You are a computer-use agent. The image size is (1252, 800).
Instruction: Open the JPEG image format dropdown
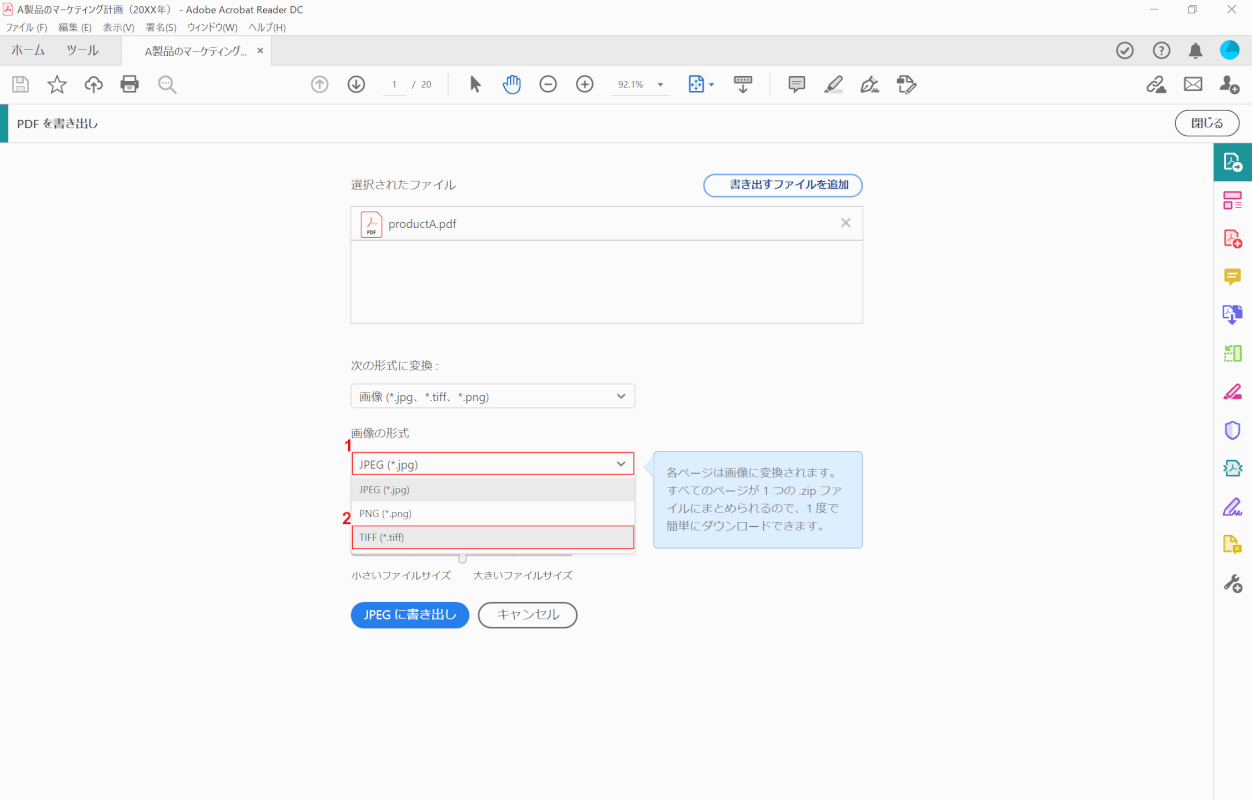tap(492, 464)
